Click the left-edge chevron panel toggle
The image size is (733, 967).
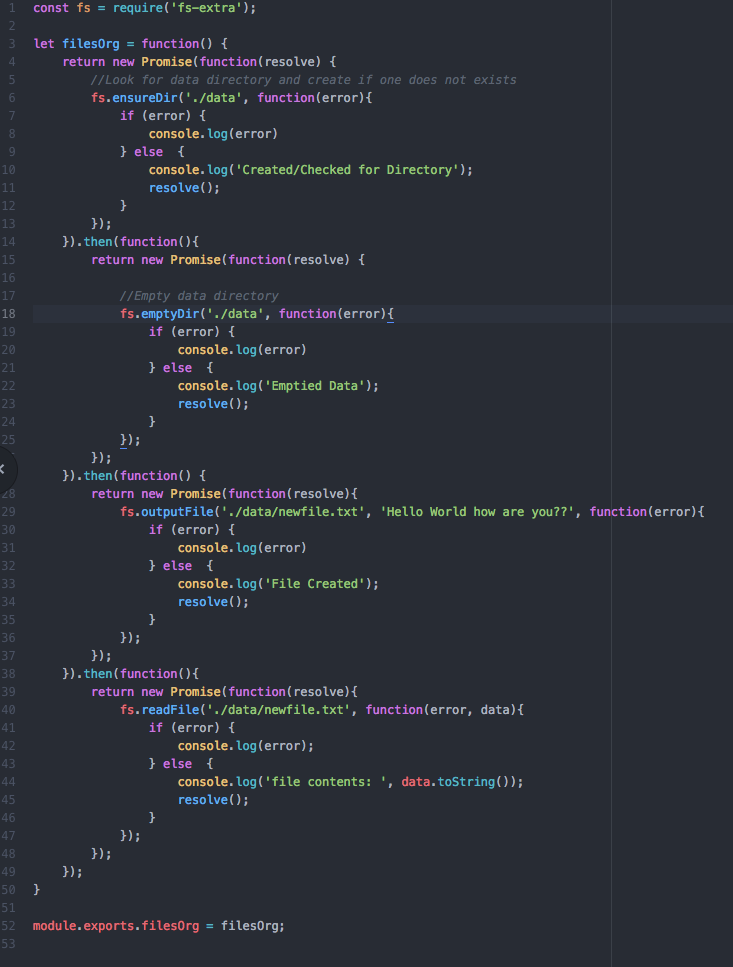[4, 468]
